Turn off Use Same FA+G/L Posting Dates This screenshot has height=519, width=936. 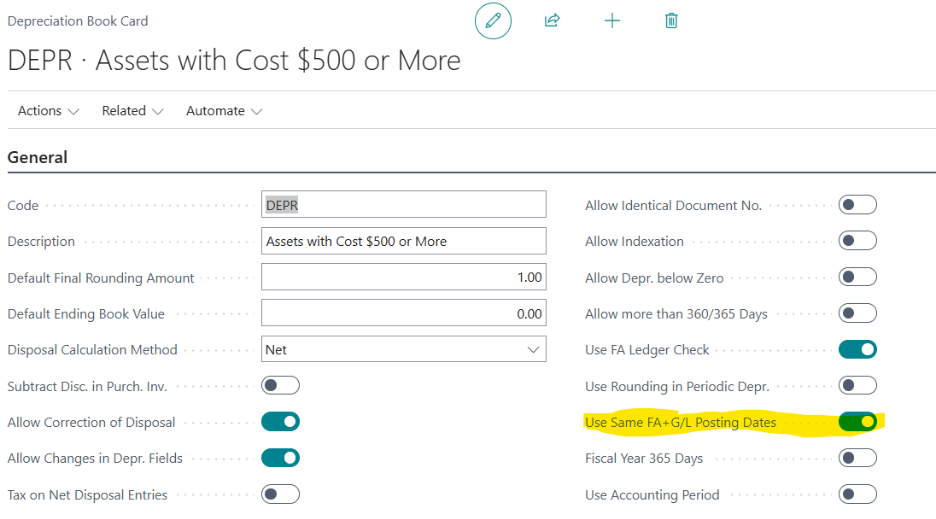[857, 422]
